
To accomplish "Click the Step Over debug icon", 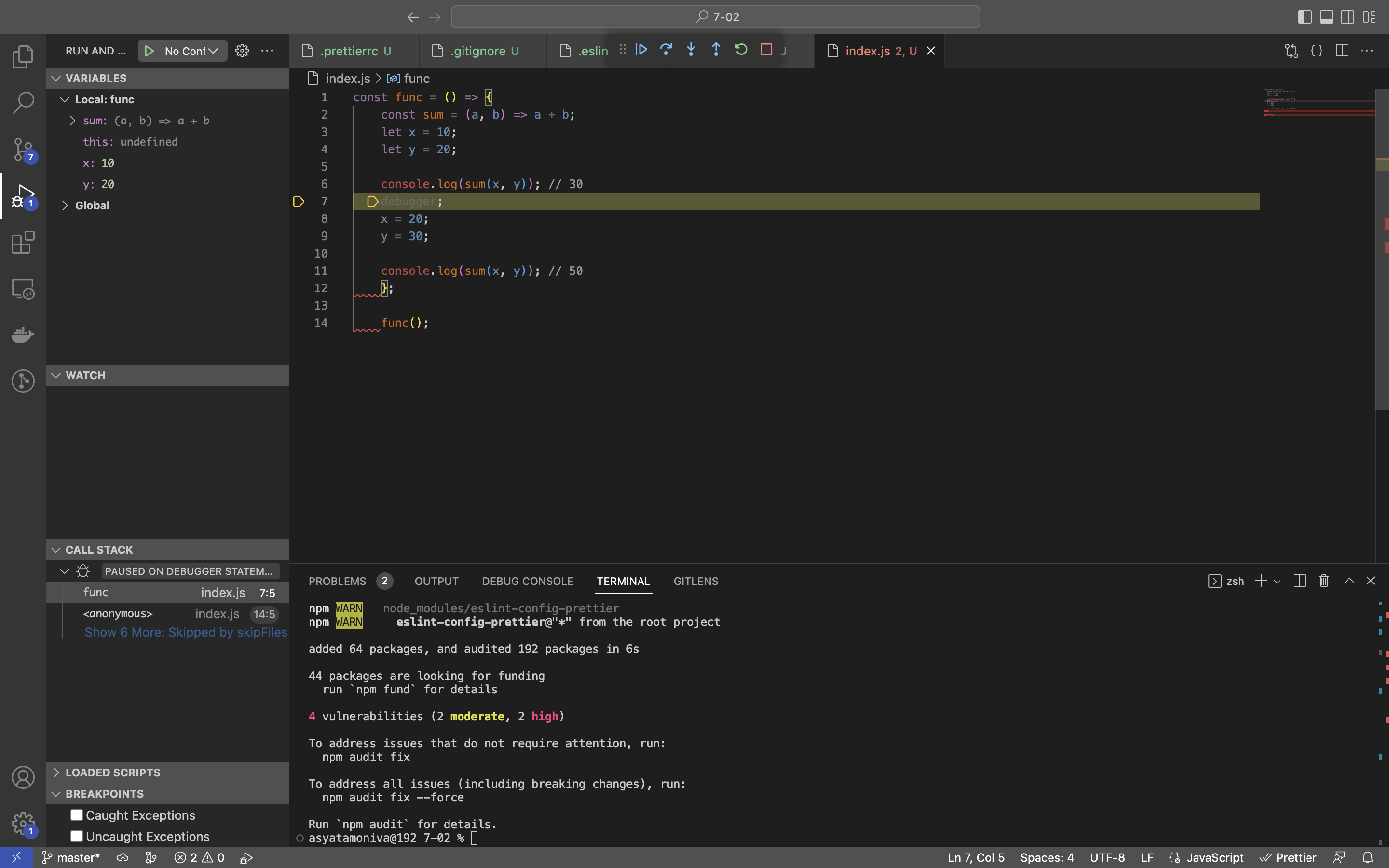I will pos(666,50).
